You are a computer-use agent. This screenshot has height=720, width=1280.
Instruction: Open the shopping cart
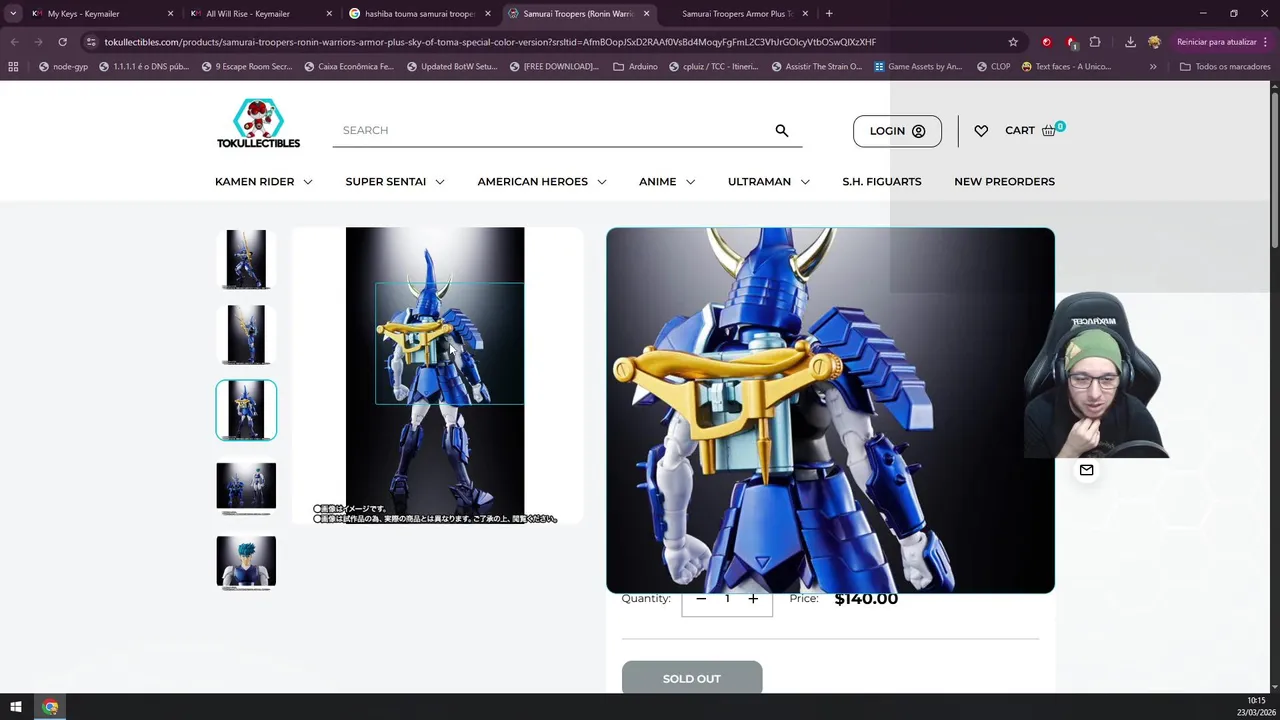click(x=1034, y=130)
